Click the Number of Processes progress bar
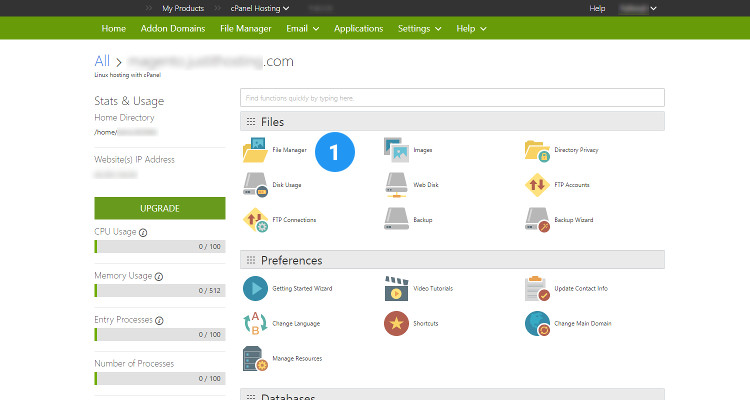The image size is (750, 400). 160,378
